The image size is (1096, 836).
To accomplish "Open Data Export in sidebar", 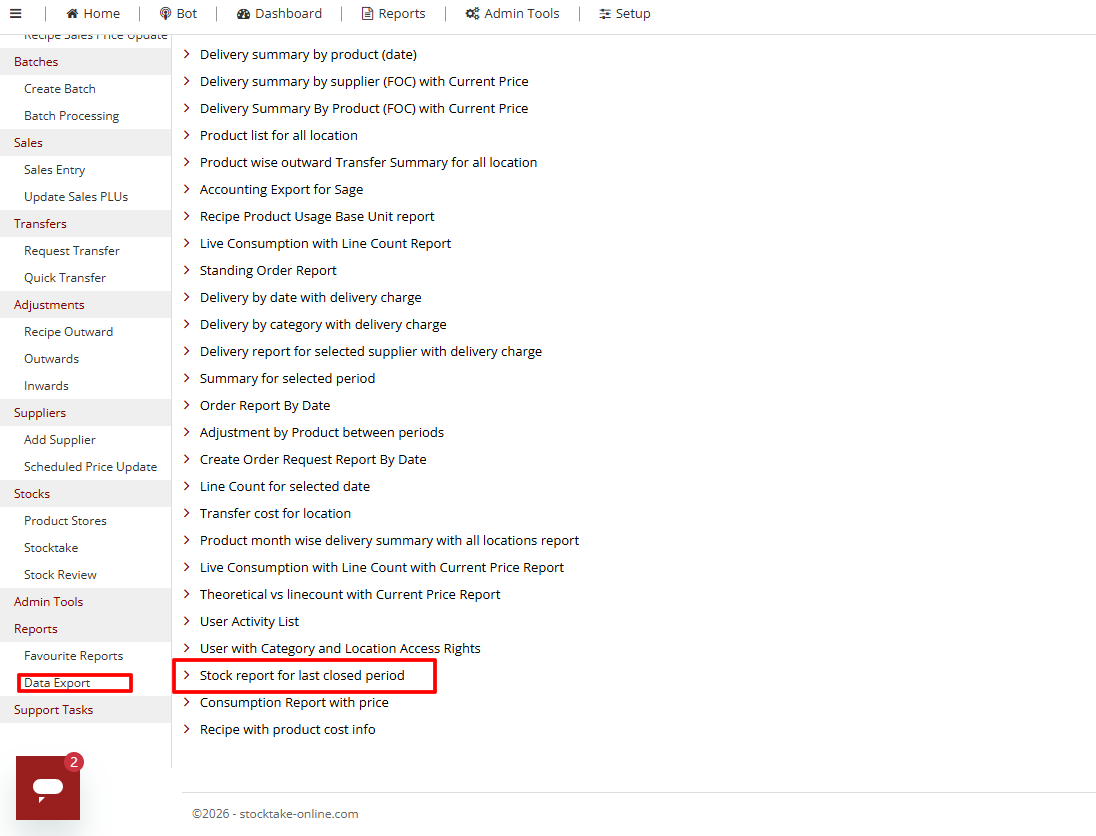I will [57, 683].
